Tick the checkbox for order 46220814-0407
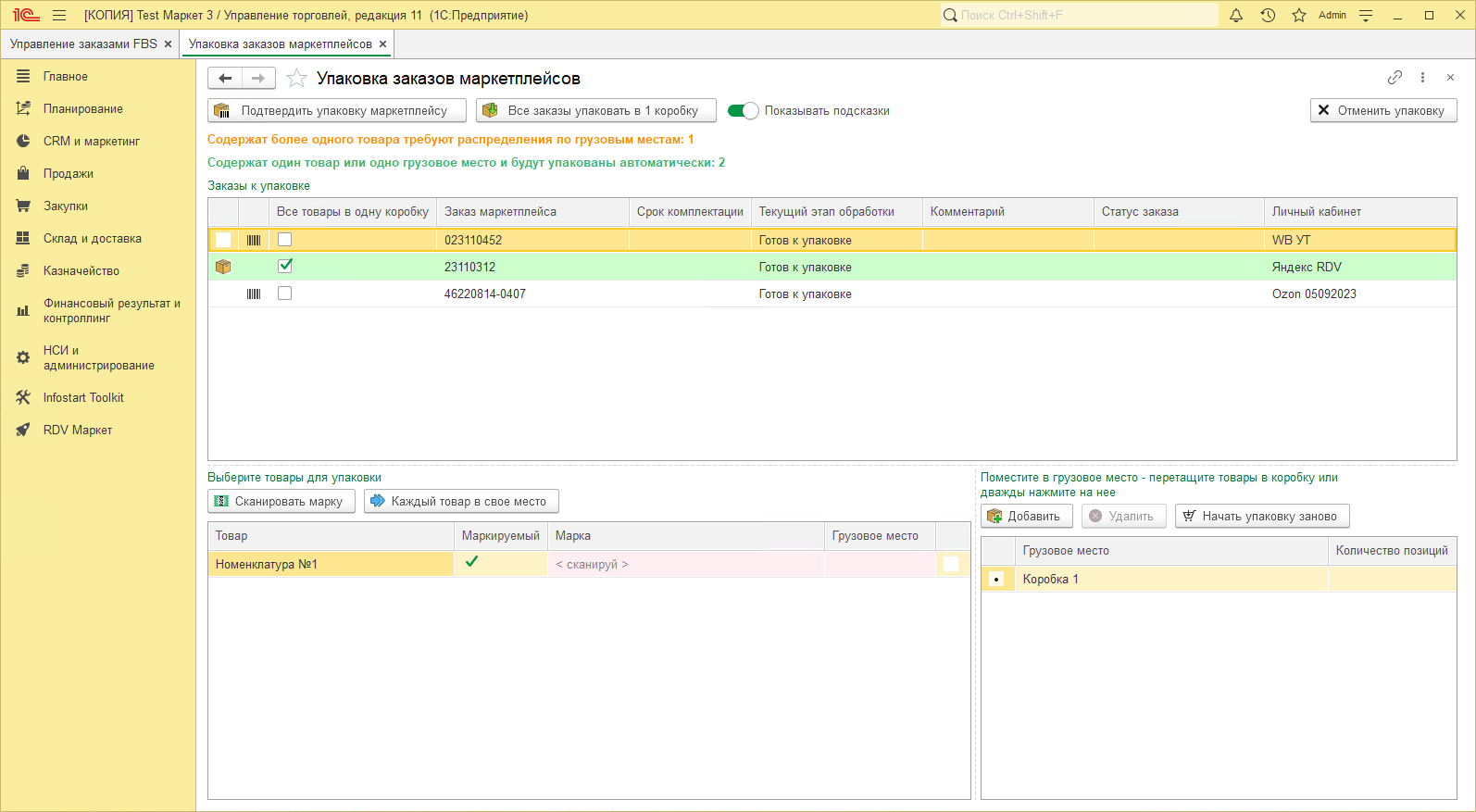1476x812 pixels. click(285, 294)
